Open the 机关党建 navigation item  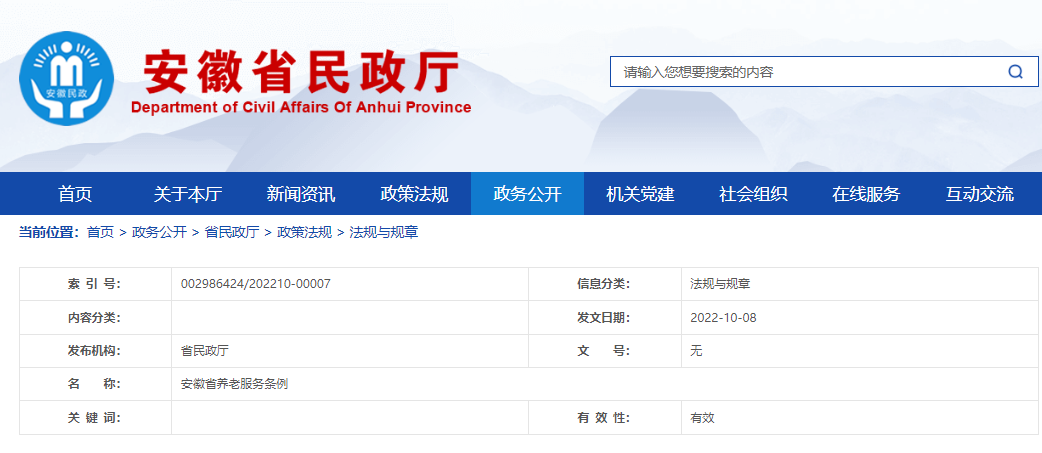pos(640,194)
